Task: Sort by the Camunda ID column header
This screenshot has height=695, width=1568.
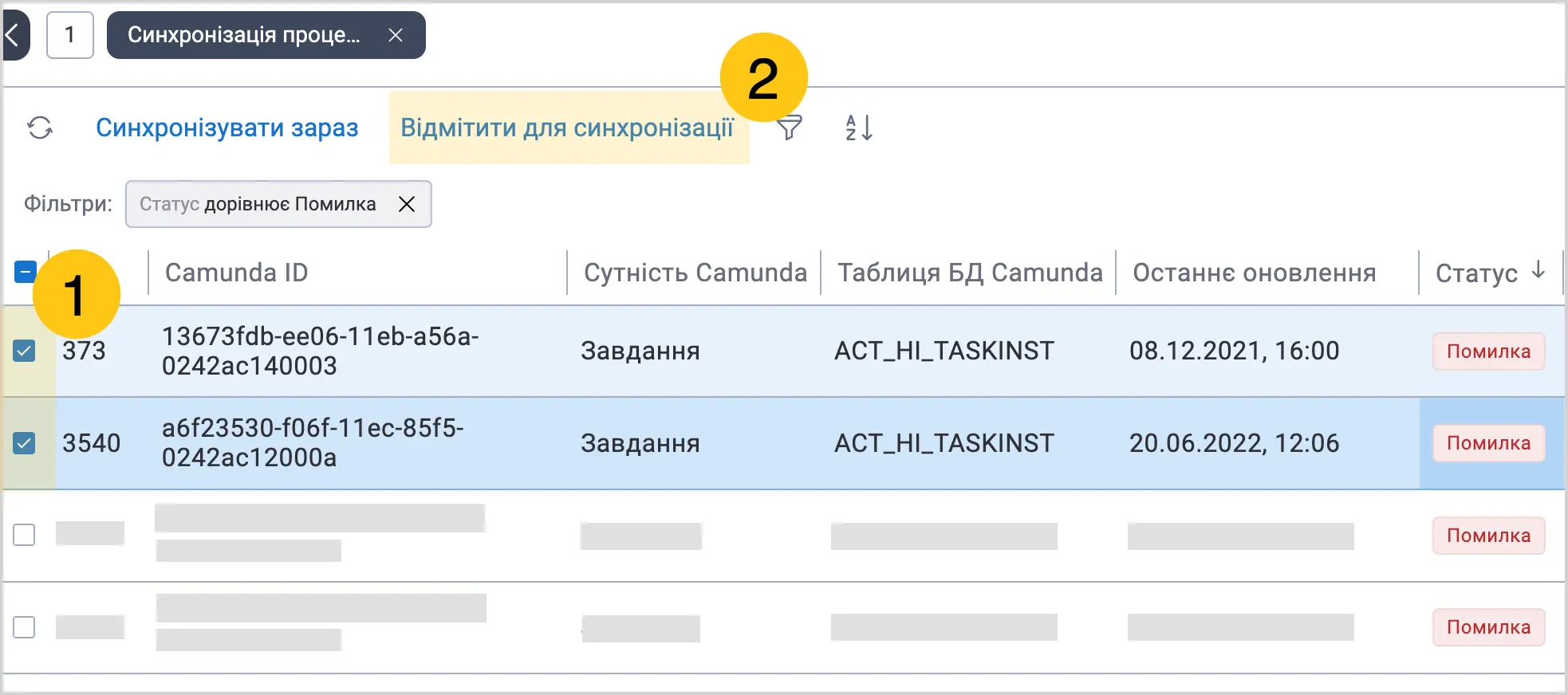Action: click(x=236, y=273)
